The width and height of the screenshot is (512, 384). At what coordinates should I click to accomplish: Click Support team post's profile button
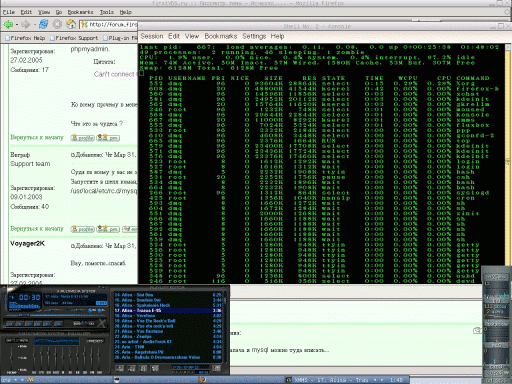coord(83,229)
